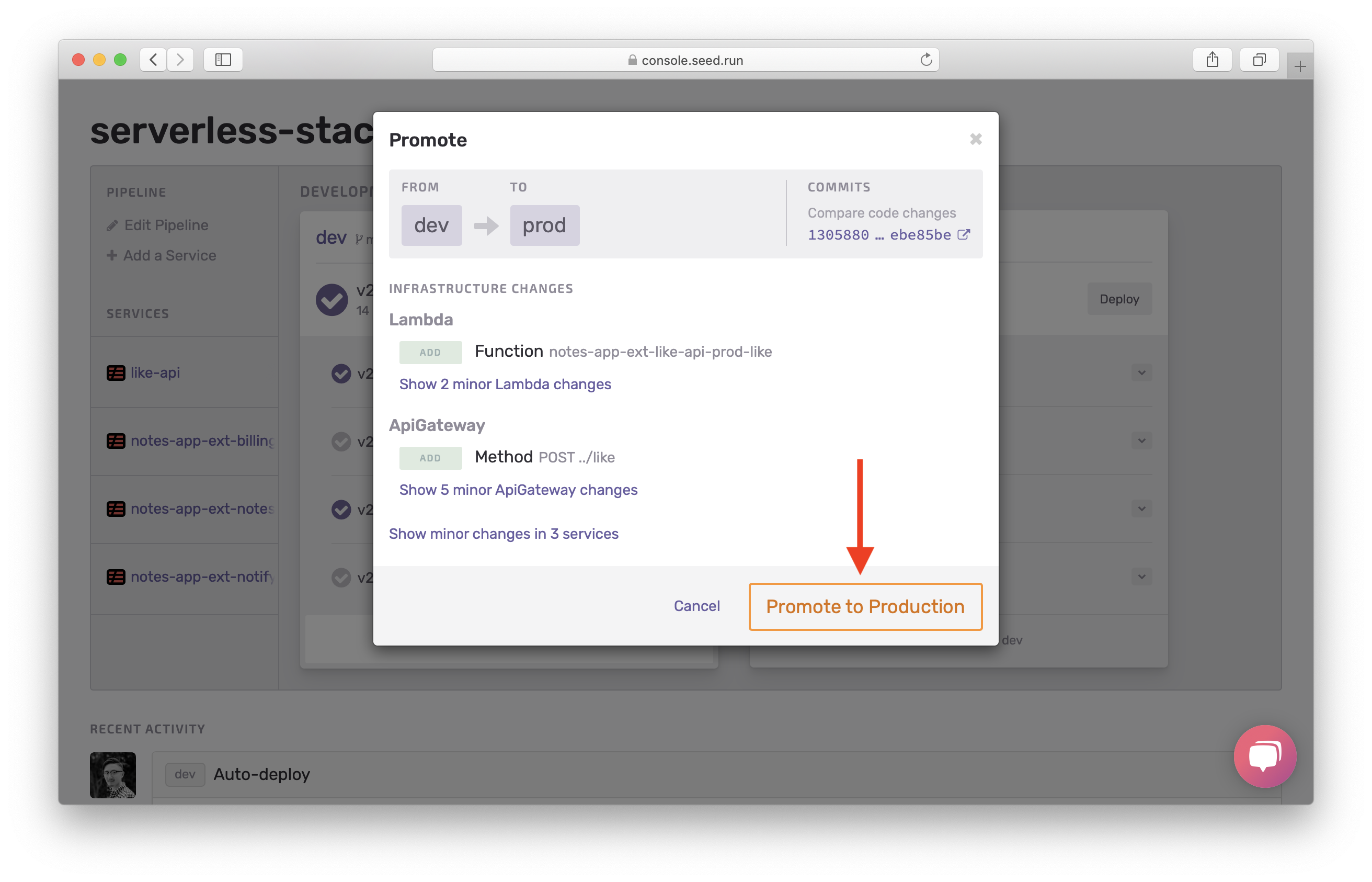Click Safari forward navigation arrow
This screenshot has width=1372, height=882.
pyautogui.click(x=180, y=60)
